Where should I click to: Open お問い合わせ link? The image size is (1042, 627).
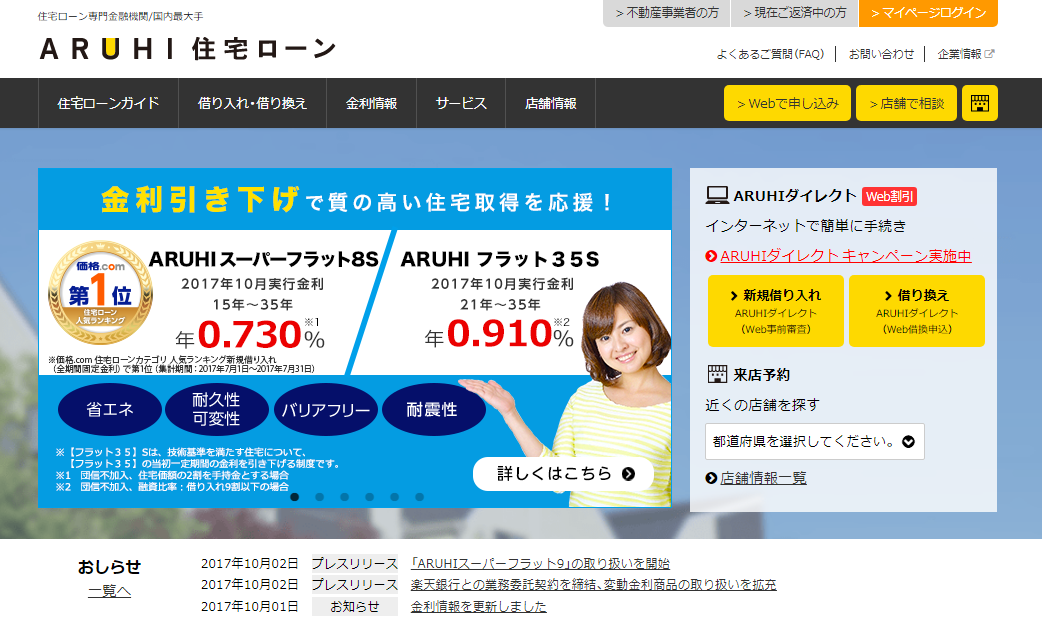pos(881,54)
